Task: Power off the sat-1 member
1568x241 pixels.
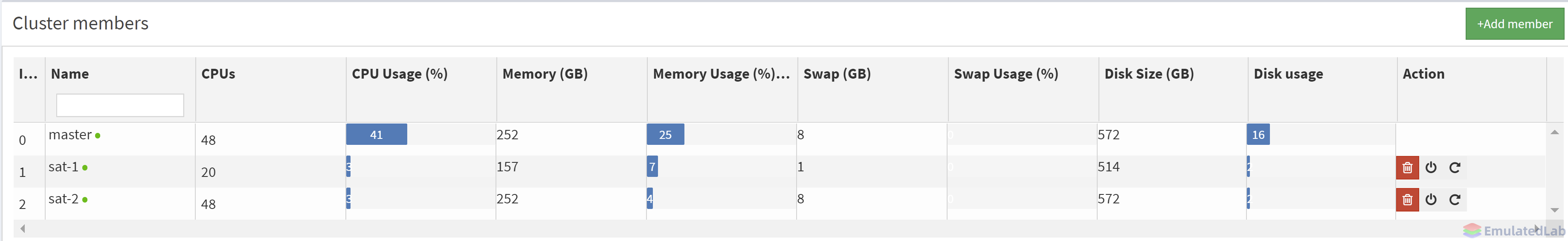Action: click(x=1431, y=168)
